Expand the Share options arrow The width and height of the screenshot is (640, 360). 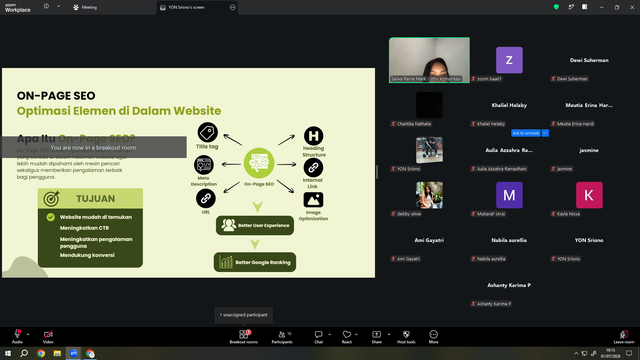(x=389, y=334)
